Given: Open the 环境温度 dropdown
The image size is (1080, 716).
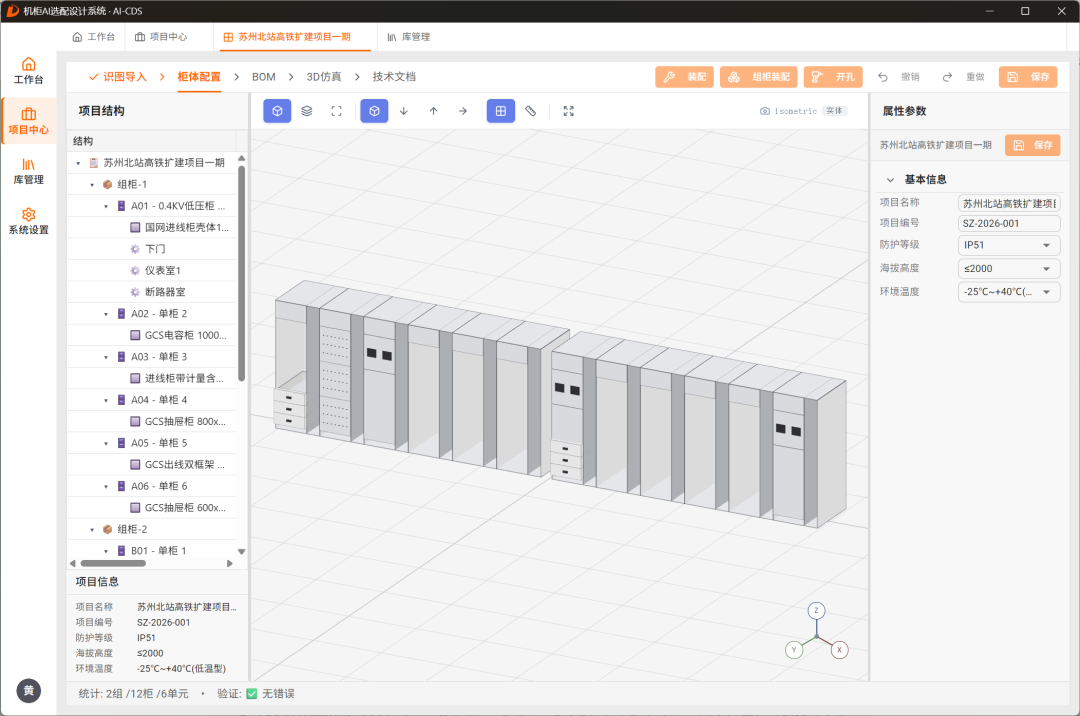Looking at the screenshot, I should [1009, 292].
